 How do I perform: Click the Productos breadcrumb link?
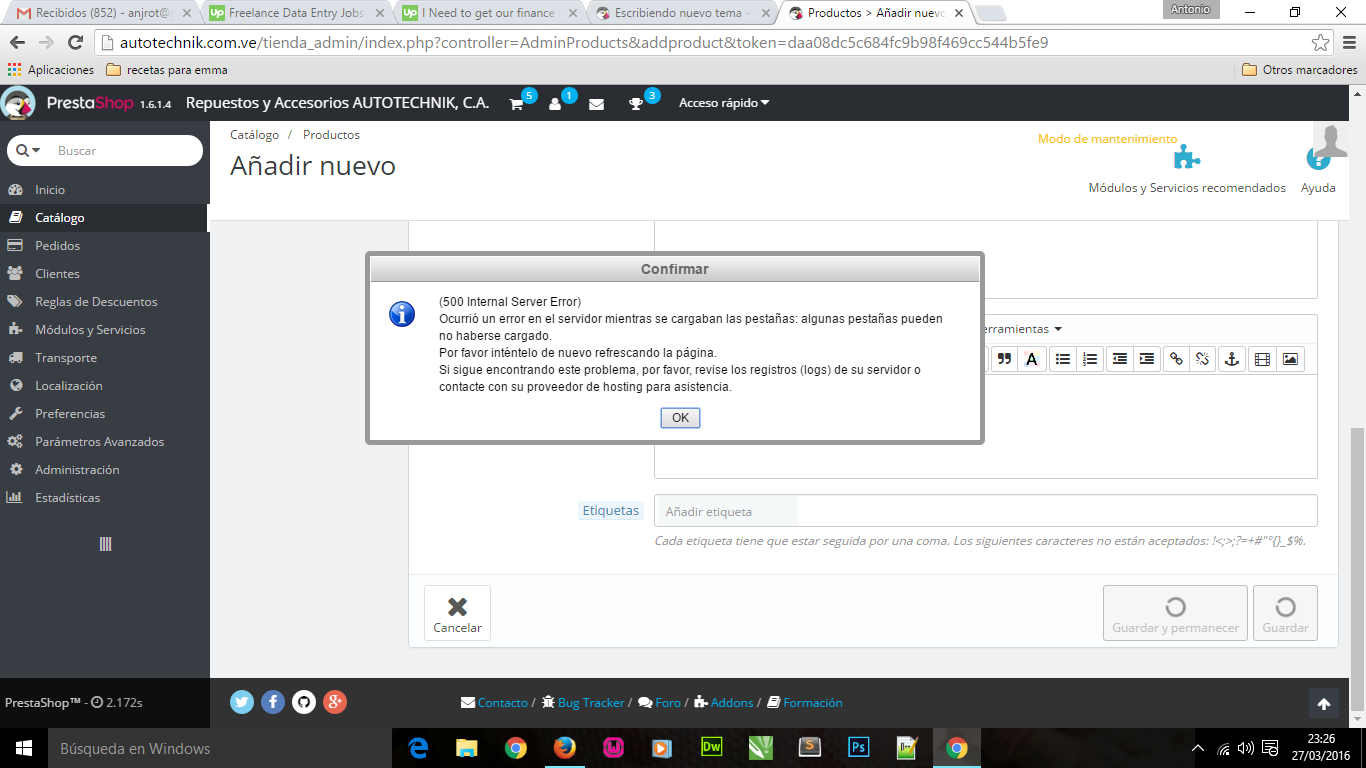pos(331,134)
